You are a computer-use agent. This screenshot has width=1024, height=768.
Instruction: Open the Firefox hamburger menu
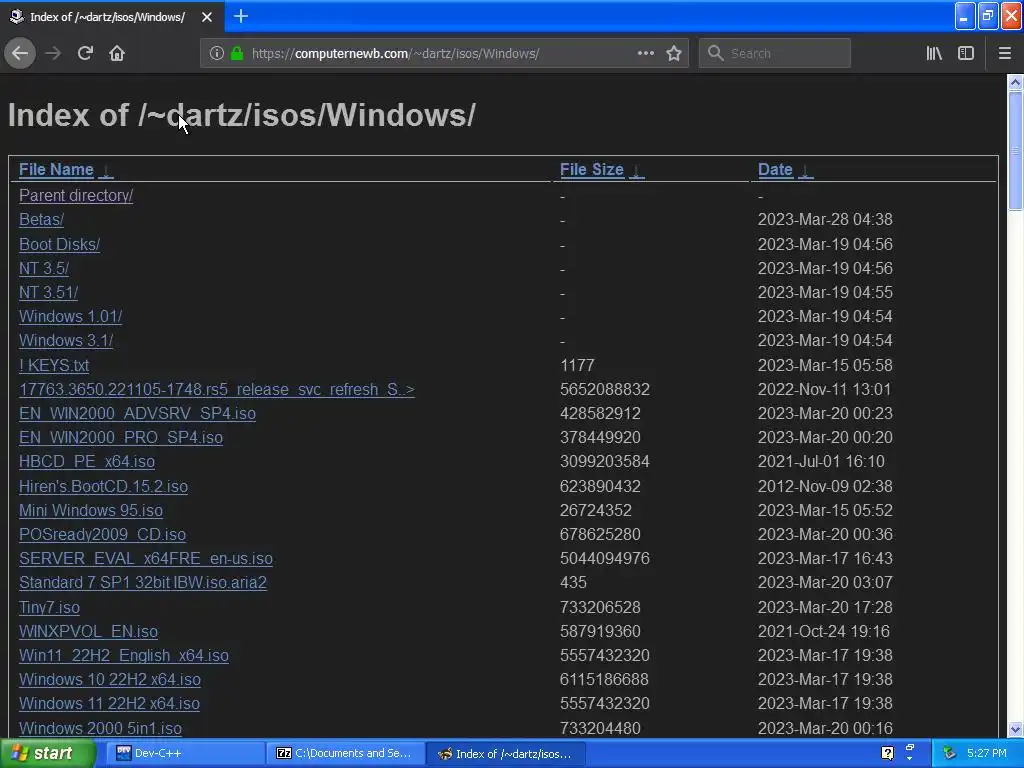pos(1004,54)
